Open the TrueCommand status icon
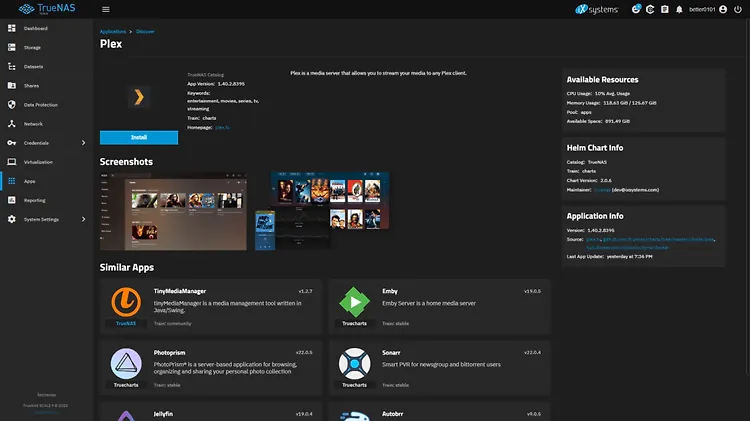This screenshot has width=750, height=421. point(636,9)
